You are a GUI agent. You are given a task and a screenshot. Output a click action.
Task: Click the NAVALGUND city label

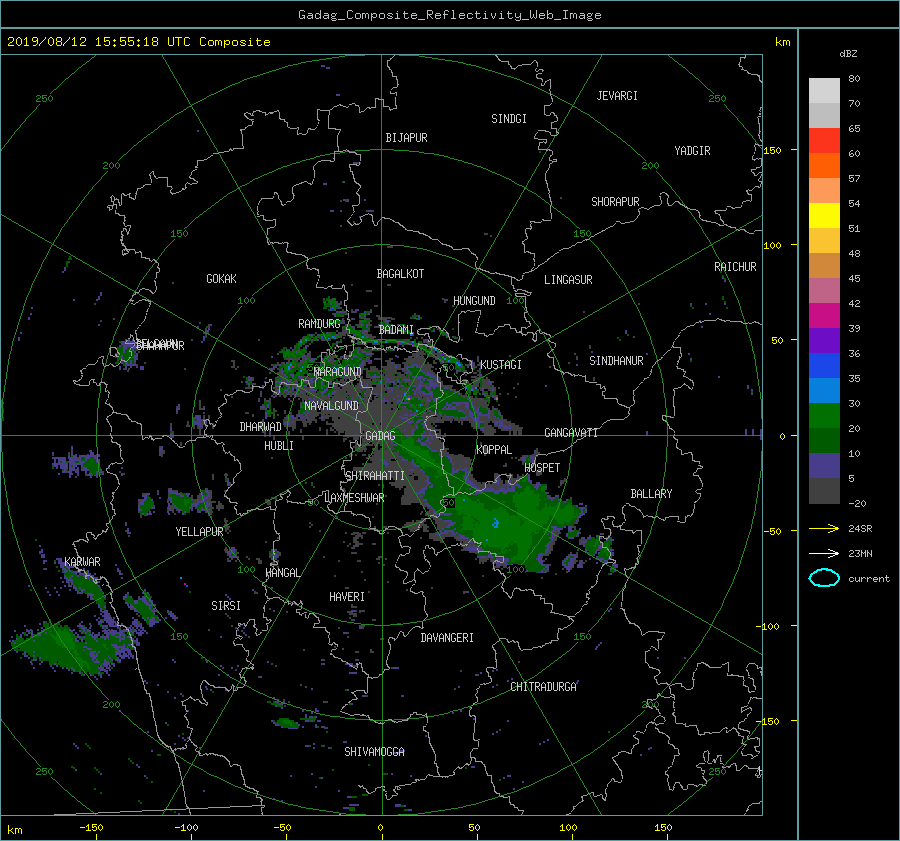[x=331, y=406]
